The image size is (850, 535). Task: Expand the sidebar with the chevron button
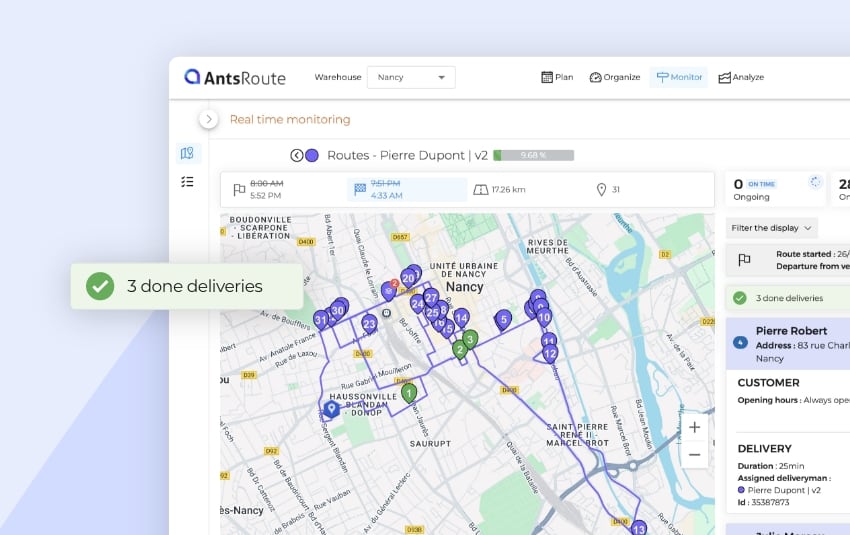208,119
